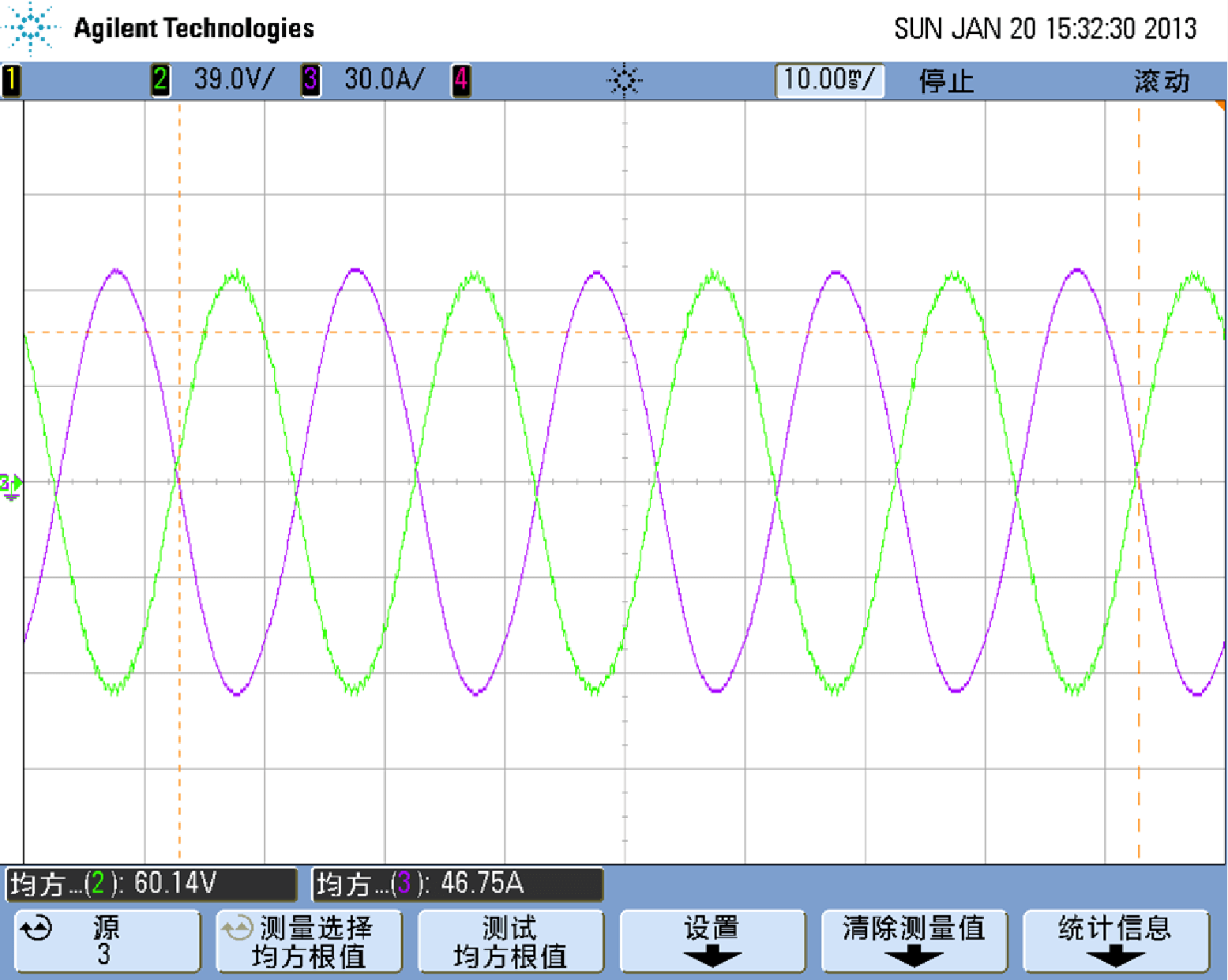Expand the 设置 settings submenu

(712, 941)
